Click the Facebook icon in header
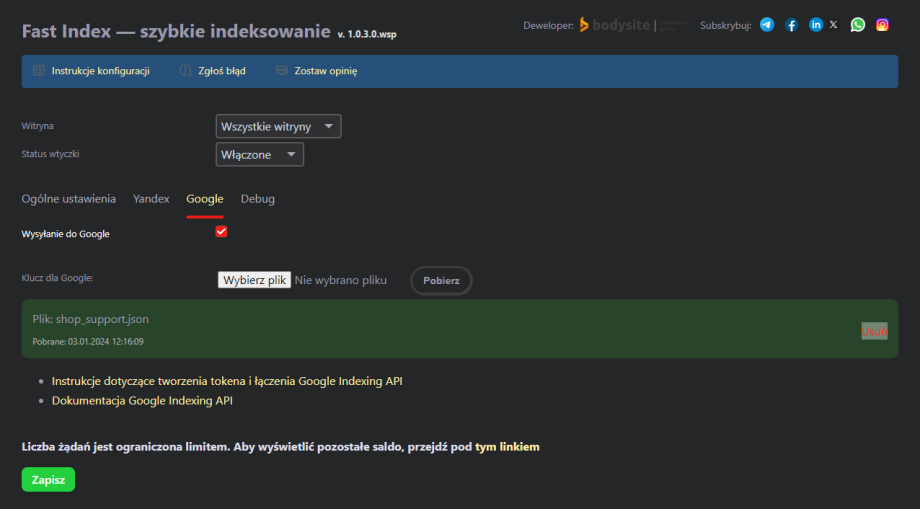920x509 pixels. click(x=791, y=25)
